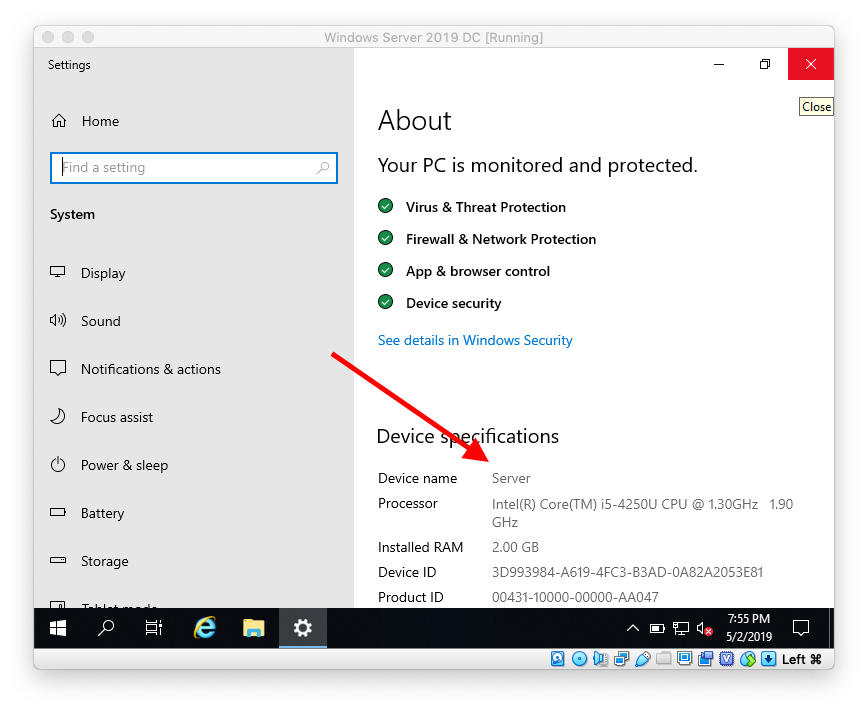Click See details in Windows Security link

click(x=475, y=340)
